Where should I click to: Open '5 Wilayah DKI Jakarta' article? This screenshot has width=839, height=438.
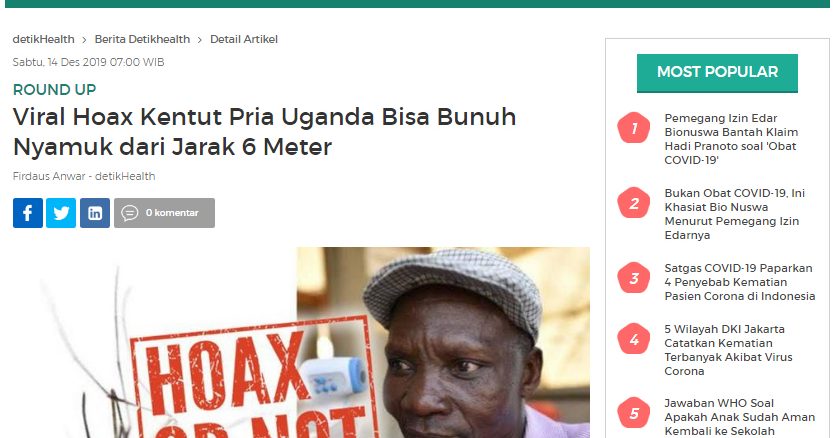point(728,350)
